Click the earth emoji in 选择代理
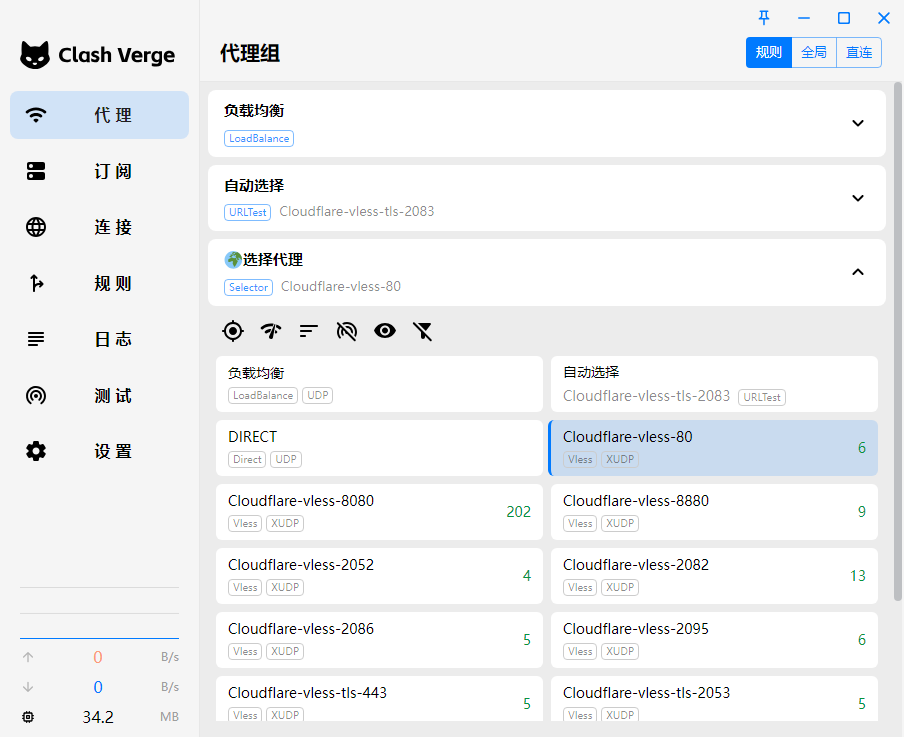This screenshot has height=737, width=904. click(233, 260)
